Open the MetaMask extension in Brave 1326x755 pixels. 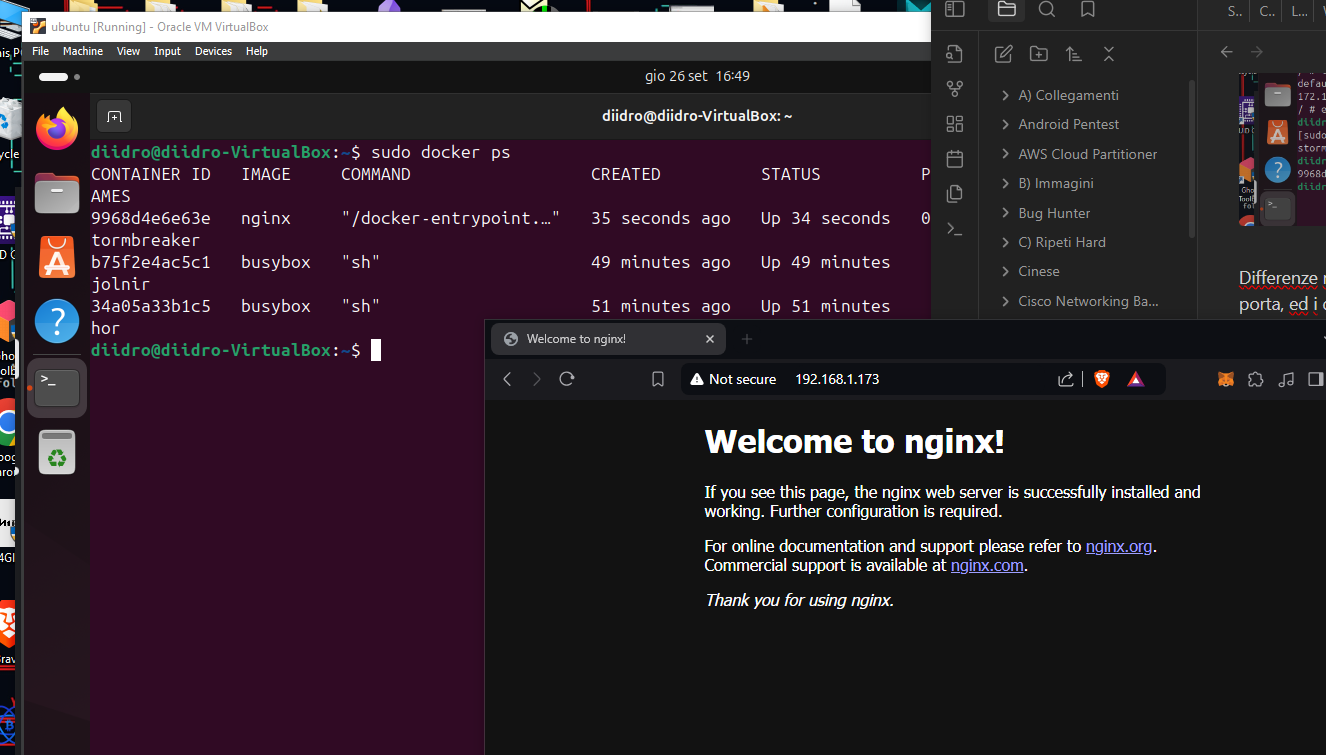point(1226,379)
